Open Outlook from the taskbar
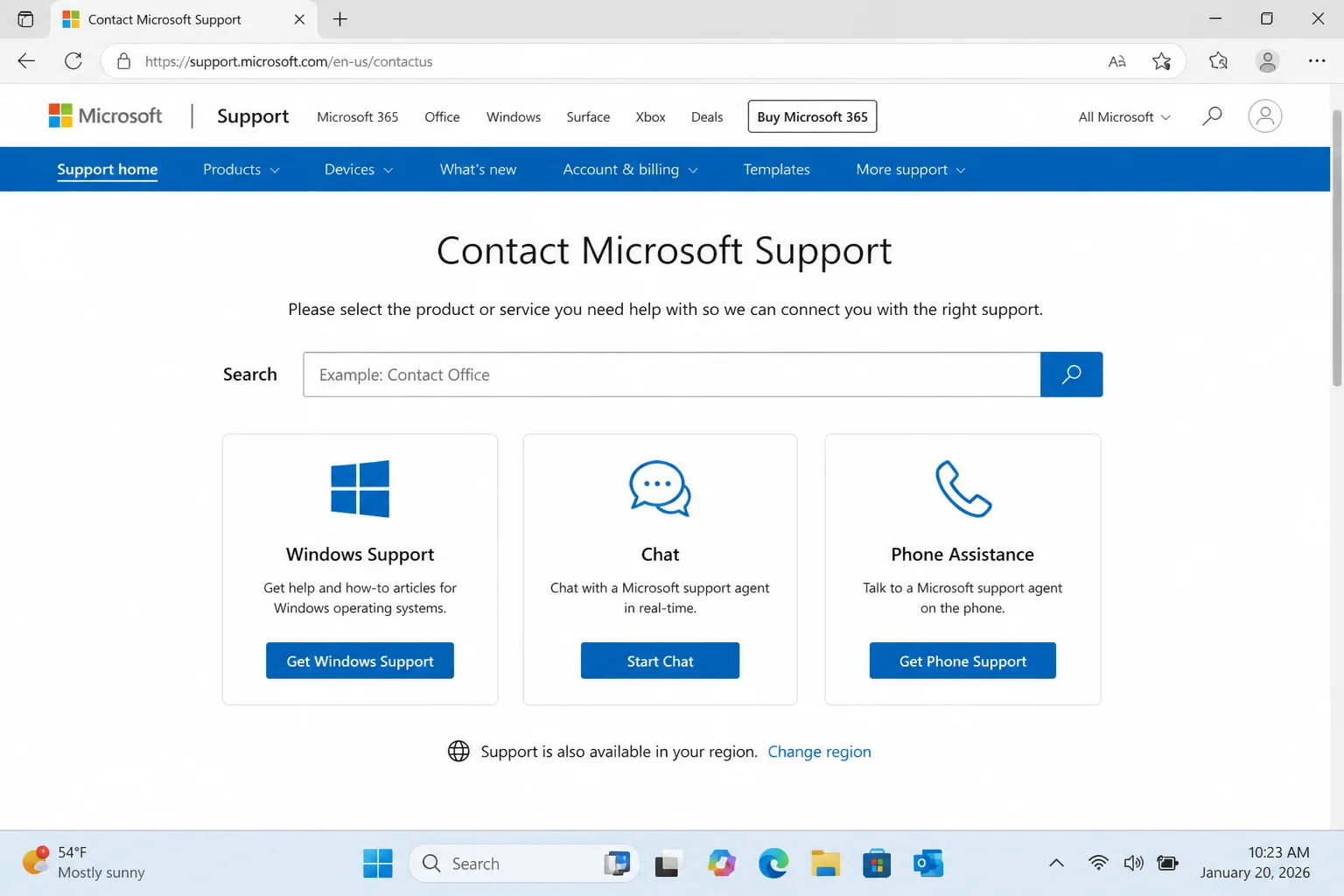 (928, 864)
